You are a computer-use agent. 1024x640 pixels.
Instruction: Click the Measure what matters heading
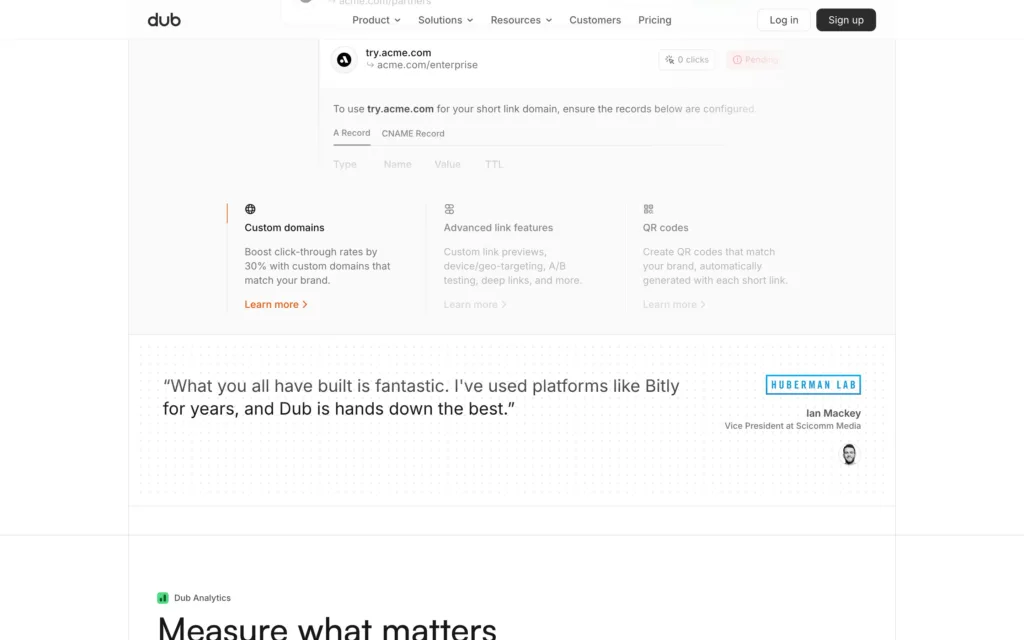327,628
